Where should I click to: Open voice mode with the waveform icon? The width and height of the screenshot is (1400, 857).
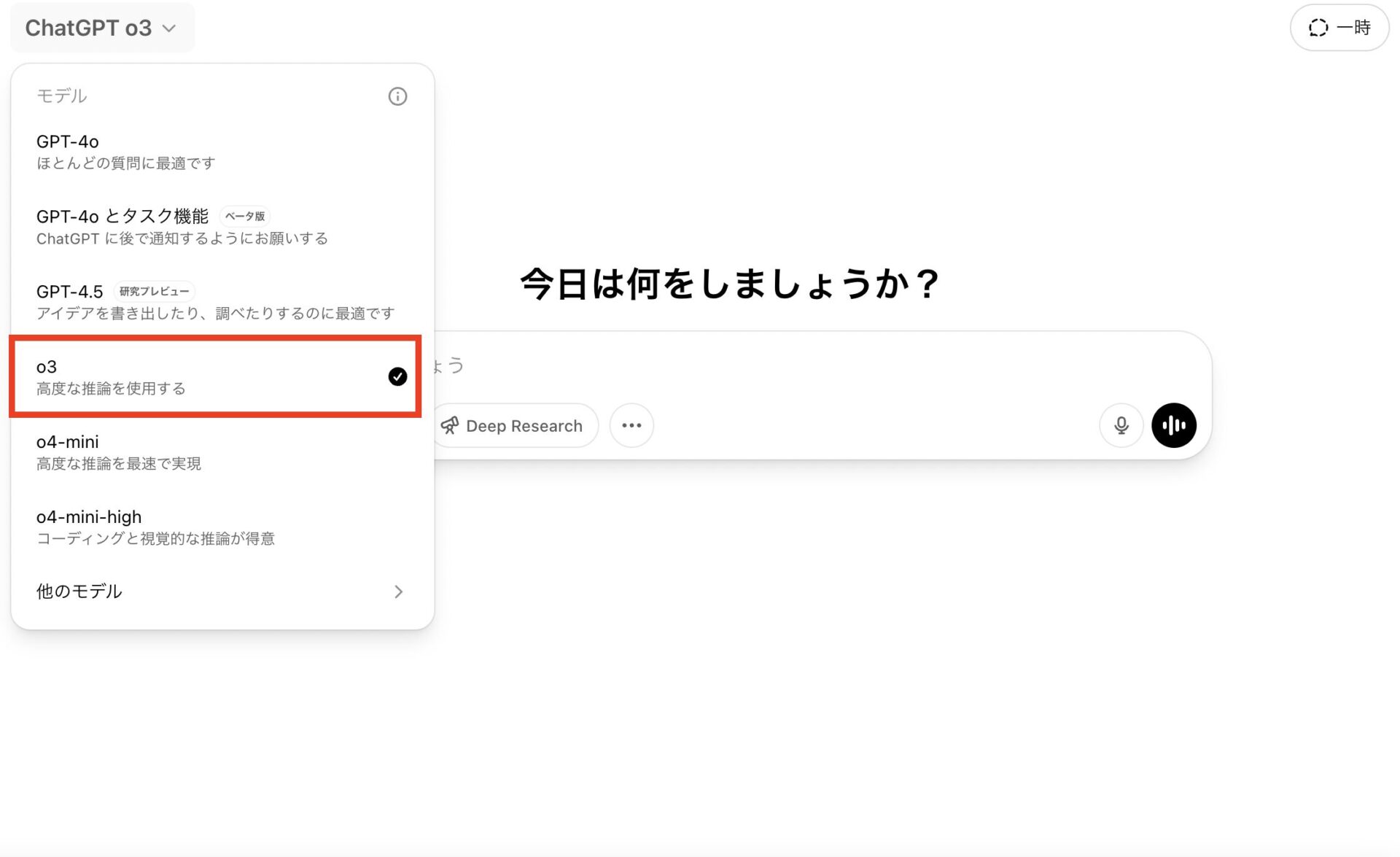click(x=1173, y=424)
